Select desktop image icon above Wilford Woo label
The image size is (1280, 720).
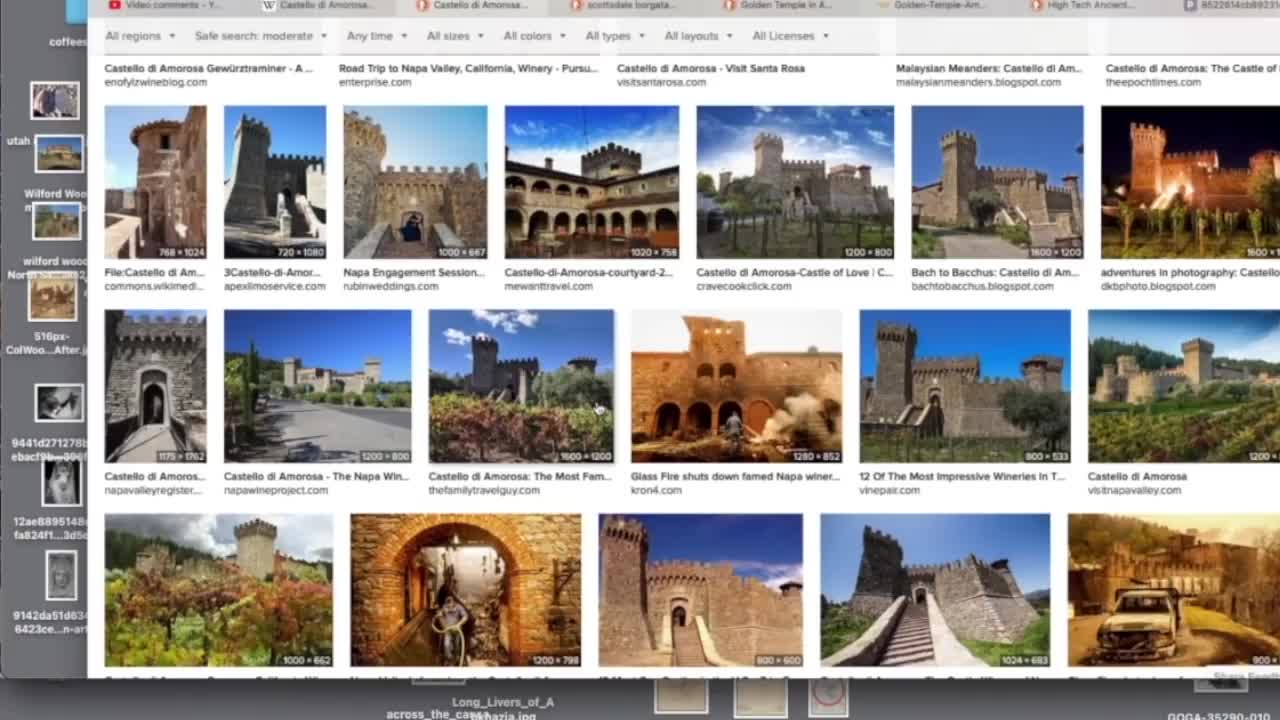[x=59, y=154]
